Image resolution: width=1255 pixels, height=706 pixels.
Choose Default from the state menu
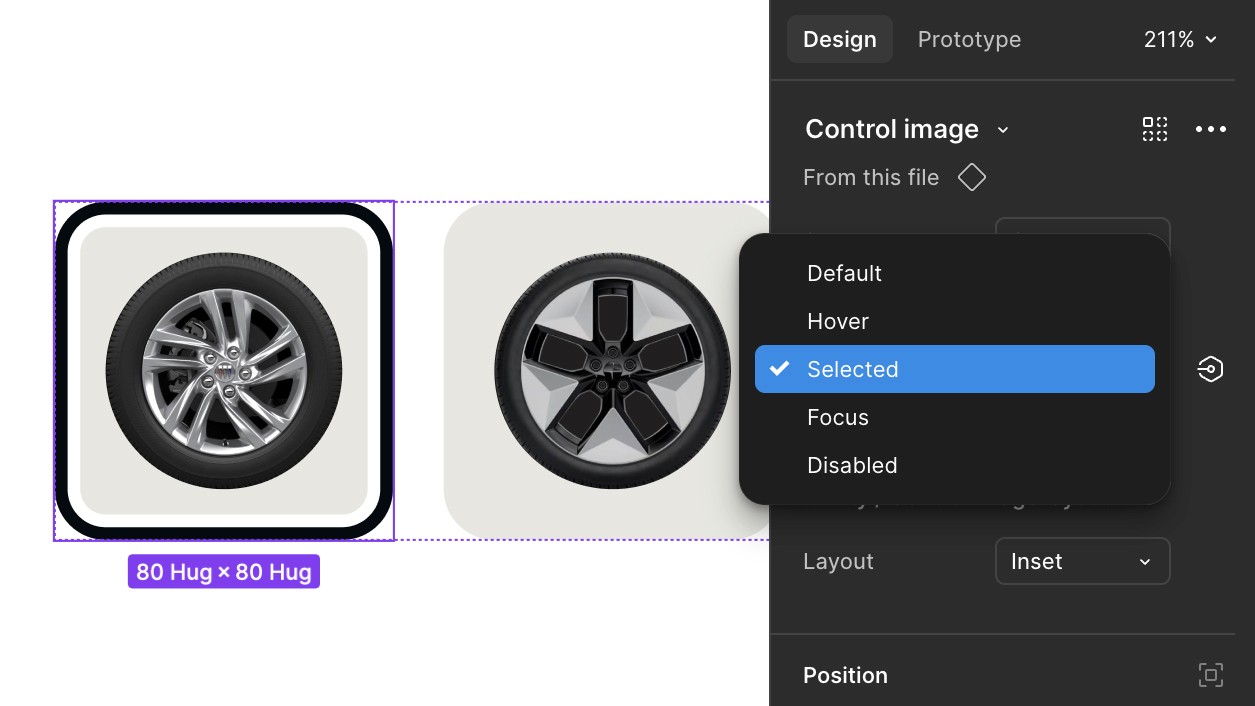(x=844, y=273)
